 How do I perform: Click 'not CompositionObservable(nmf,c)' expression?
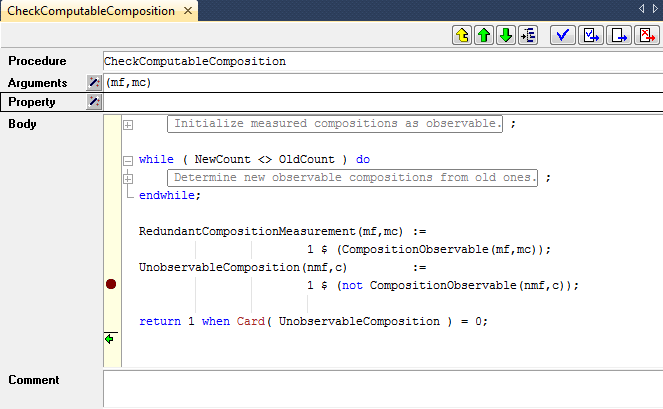pos(452,285)
